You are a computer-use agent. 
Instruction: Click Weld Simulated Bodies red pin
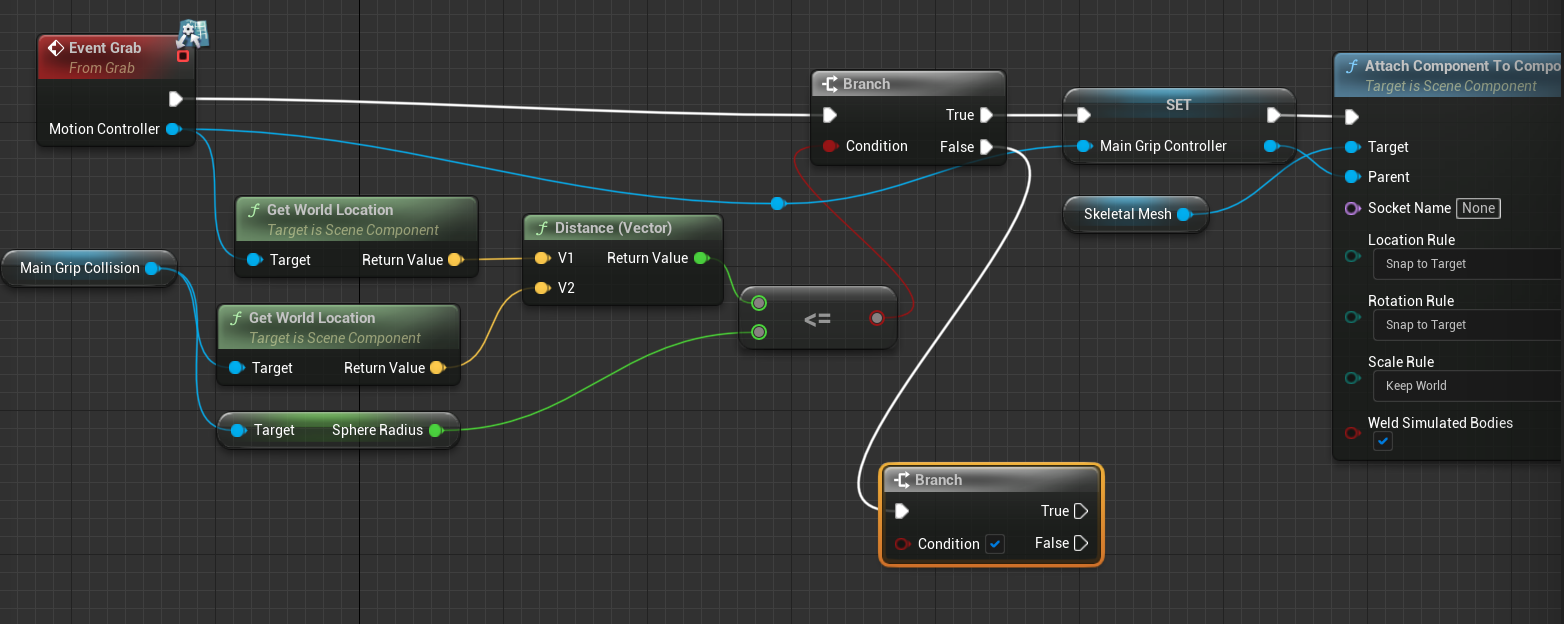(1352, 433)
